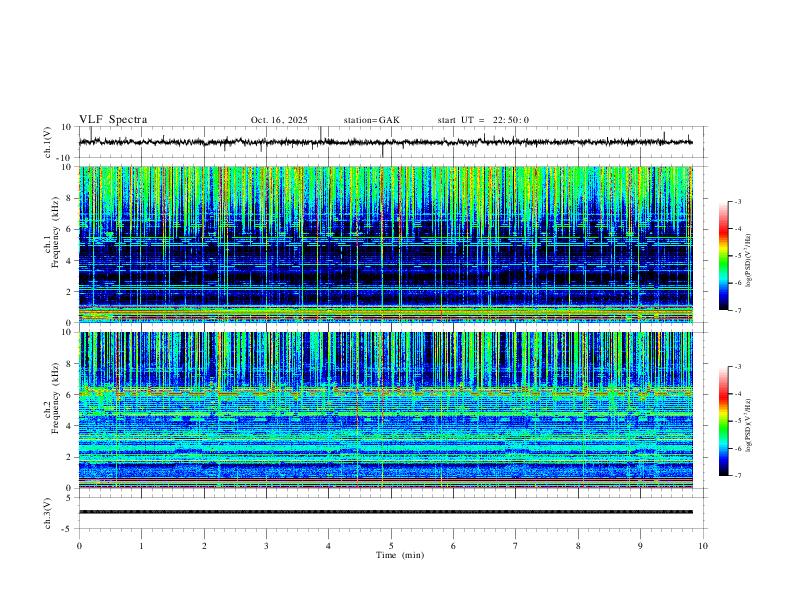This screenshot has width=792, height=612.
Task: Click the time axis tick label '7'
Action: (x=516, y=546)
